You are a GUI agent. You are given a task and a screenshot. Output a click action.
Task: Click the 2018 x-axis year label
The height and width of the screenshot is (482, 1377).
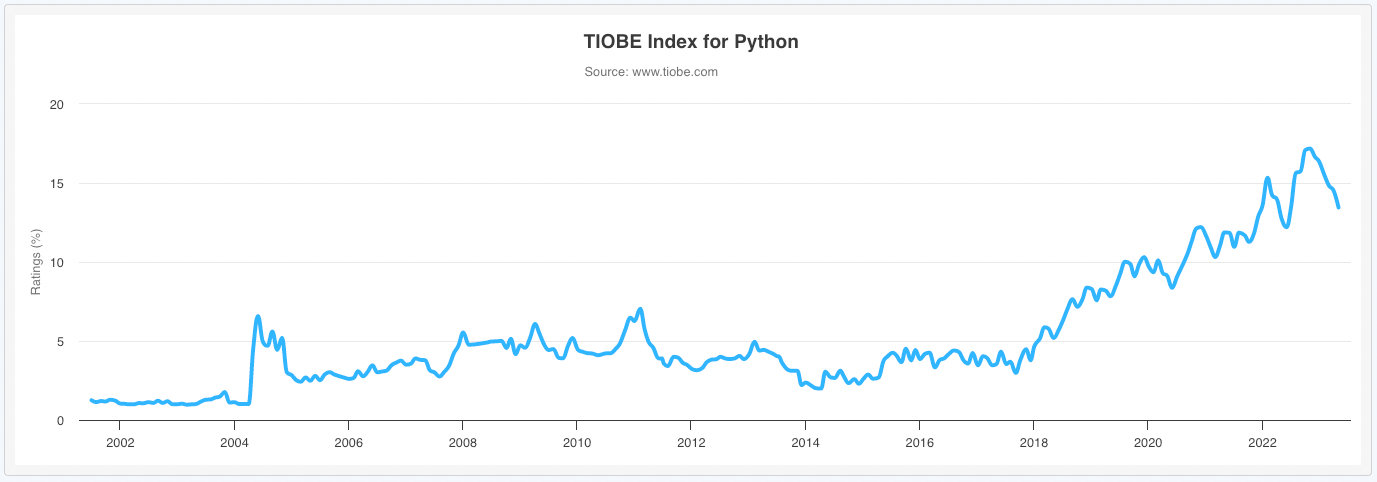1034,441
